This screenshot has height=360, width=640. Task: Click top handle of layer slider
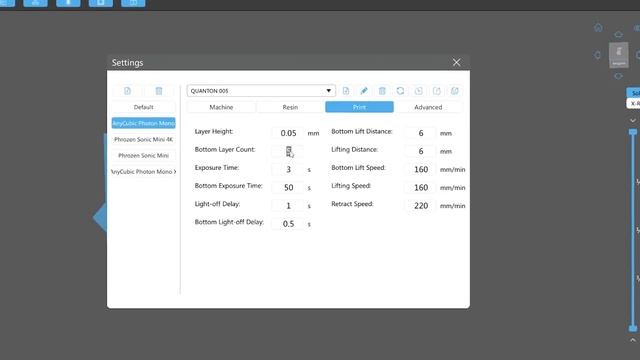click(633, 132)
